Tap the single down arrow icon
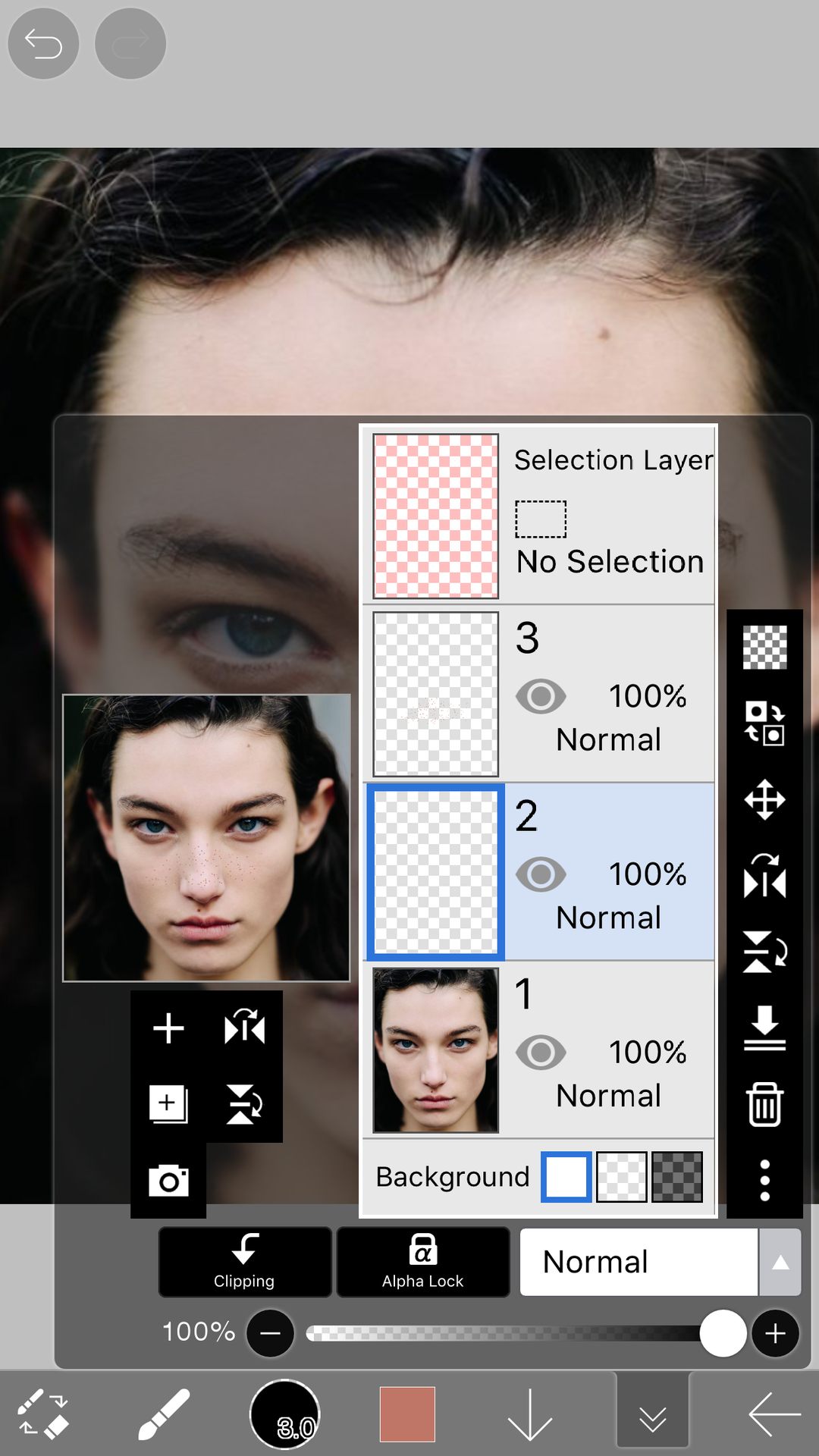 pos(529,1414)
